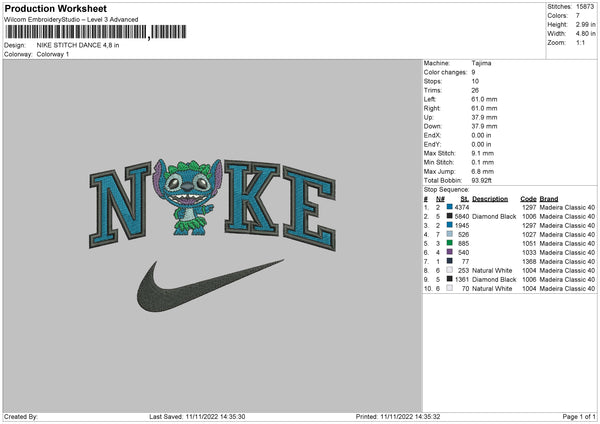Select the 'St.' column header
Screen dimensions: 600x424
[x=465, y=199]
